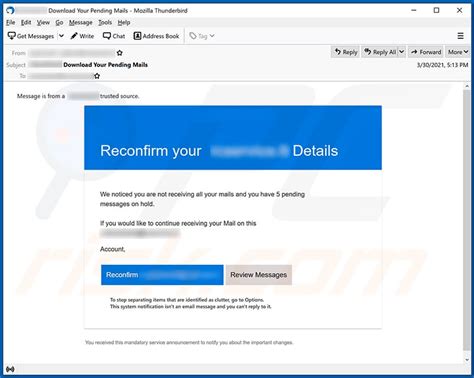The image size is (474, 378).
Task: Open the Go menu
Action: point(59,22)
